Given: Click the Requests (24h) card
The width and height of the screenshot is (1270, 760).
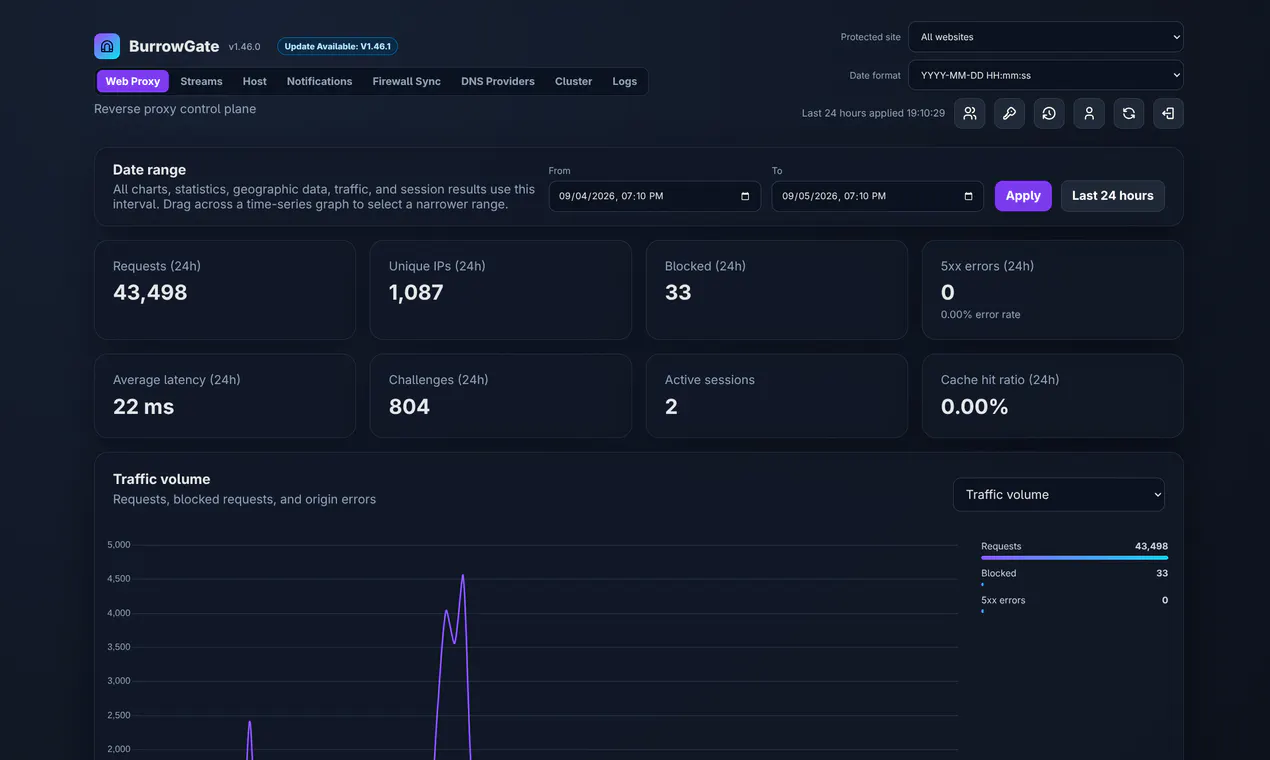Looking at the screenshot, I should tap(225, 290).
